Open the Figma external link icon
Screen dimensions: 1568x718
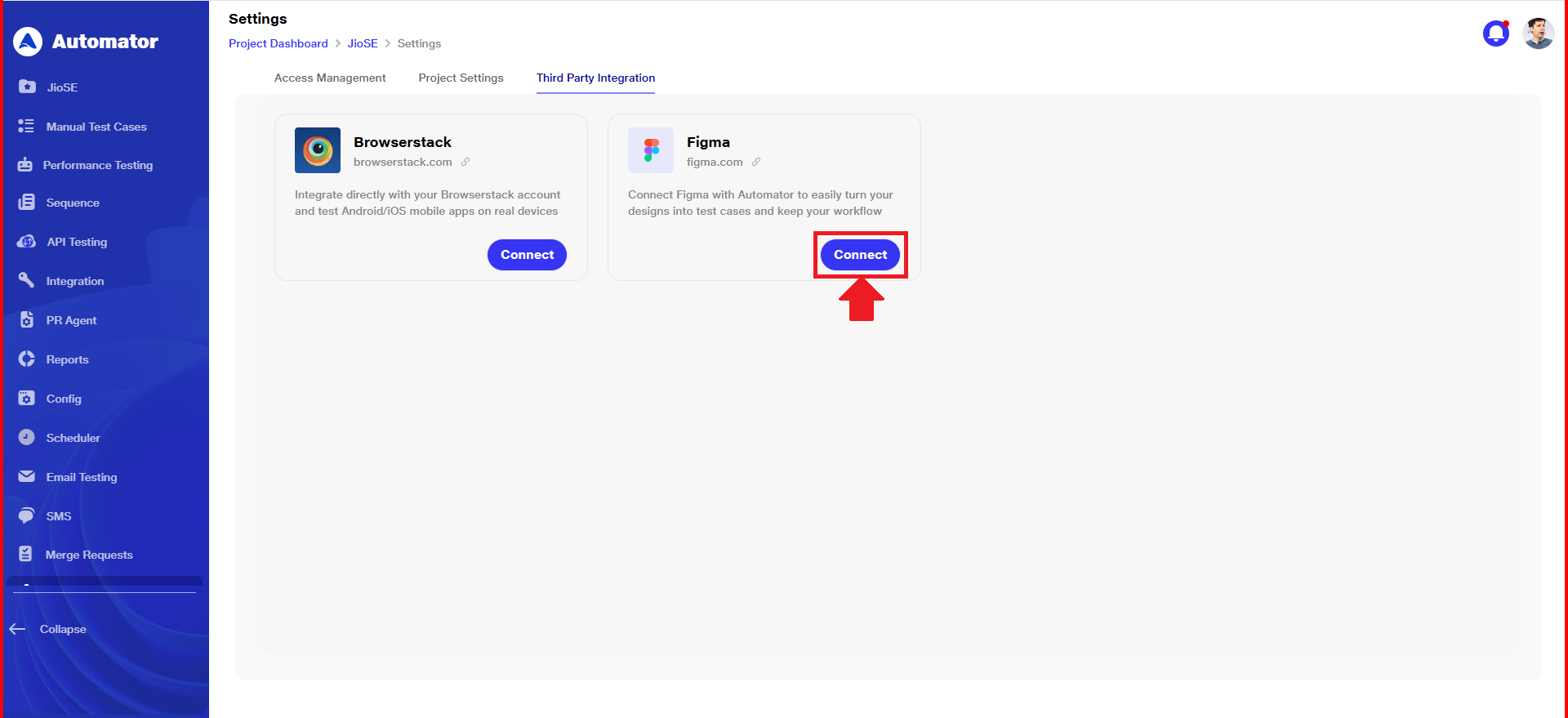click(x=756, y=162)
